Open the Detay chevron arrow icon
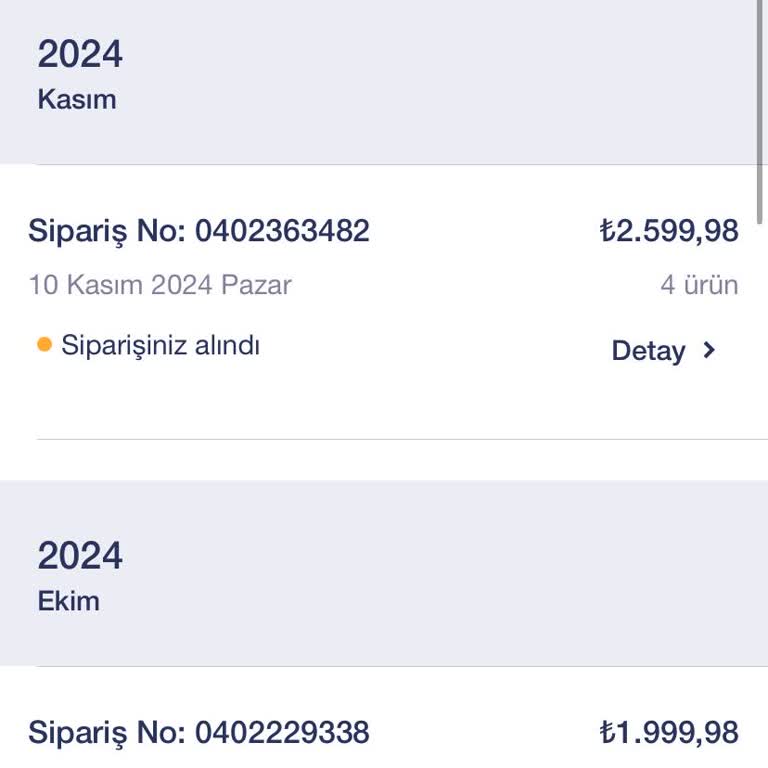The height and width of the screenshot is (768, 768). [x=709, y=350]
